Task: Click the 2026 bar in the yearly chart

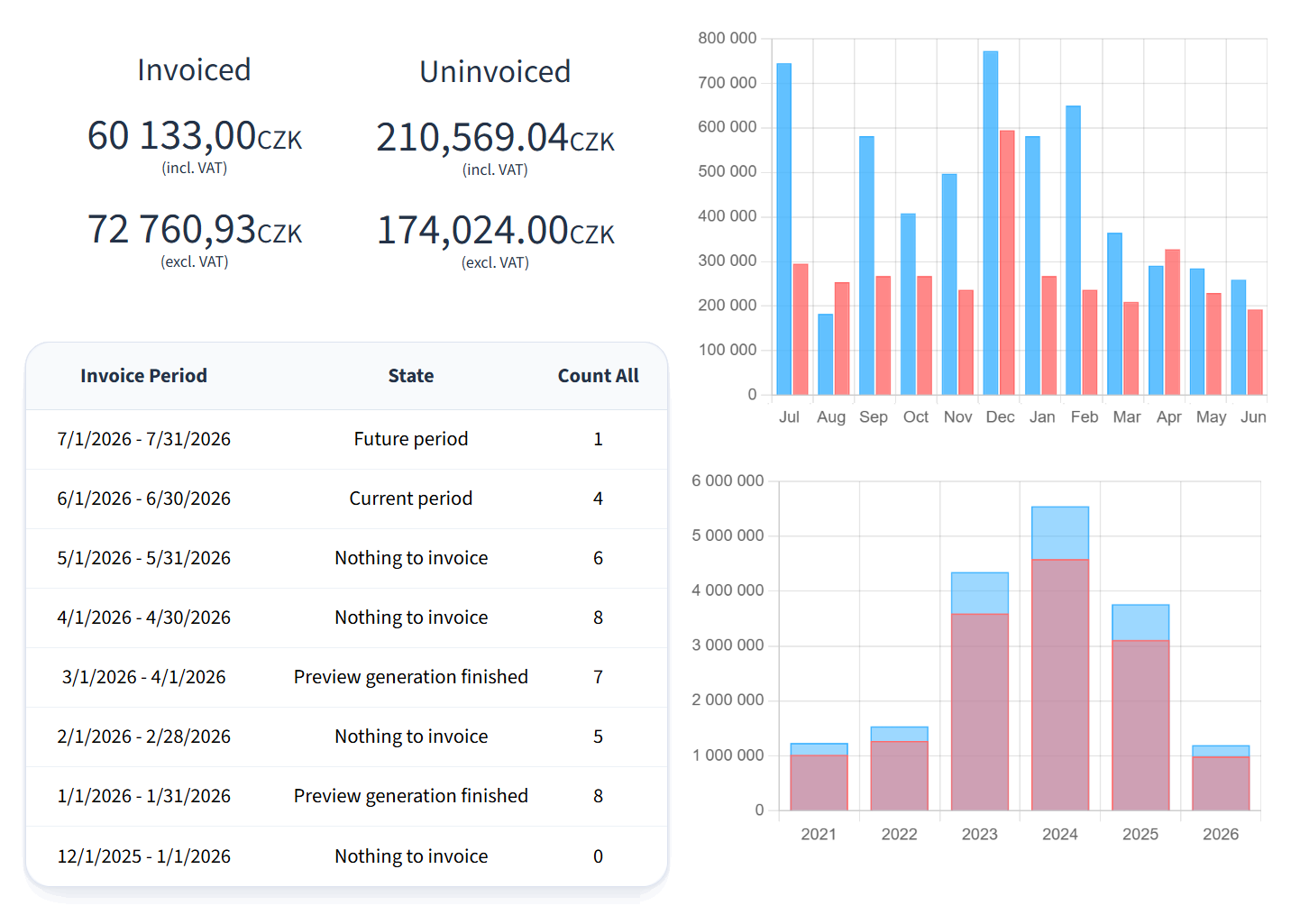Action: coord(1221,778)
